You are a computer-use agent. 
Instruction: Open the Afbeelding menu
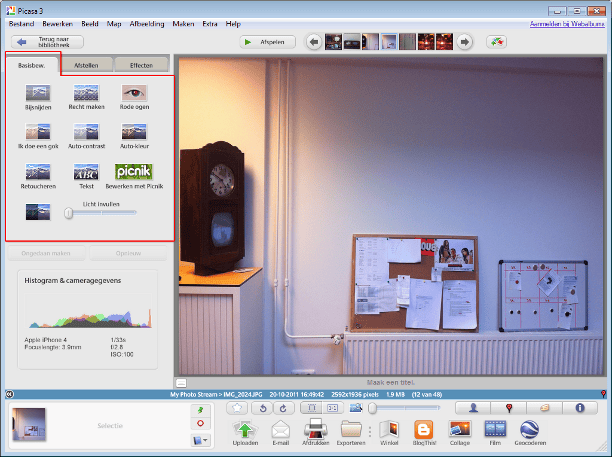147,24
